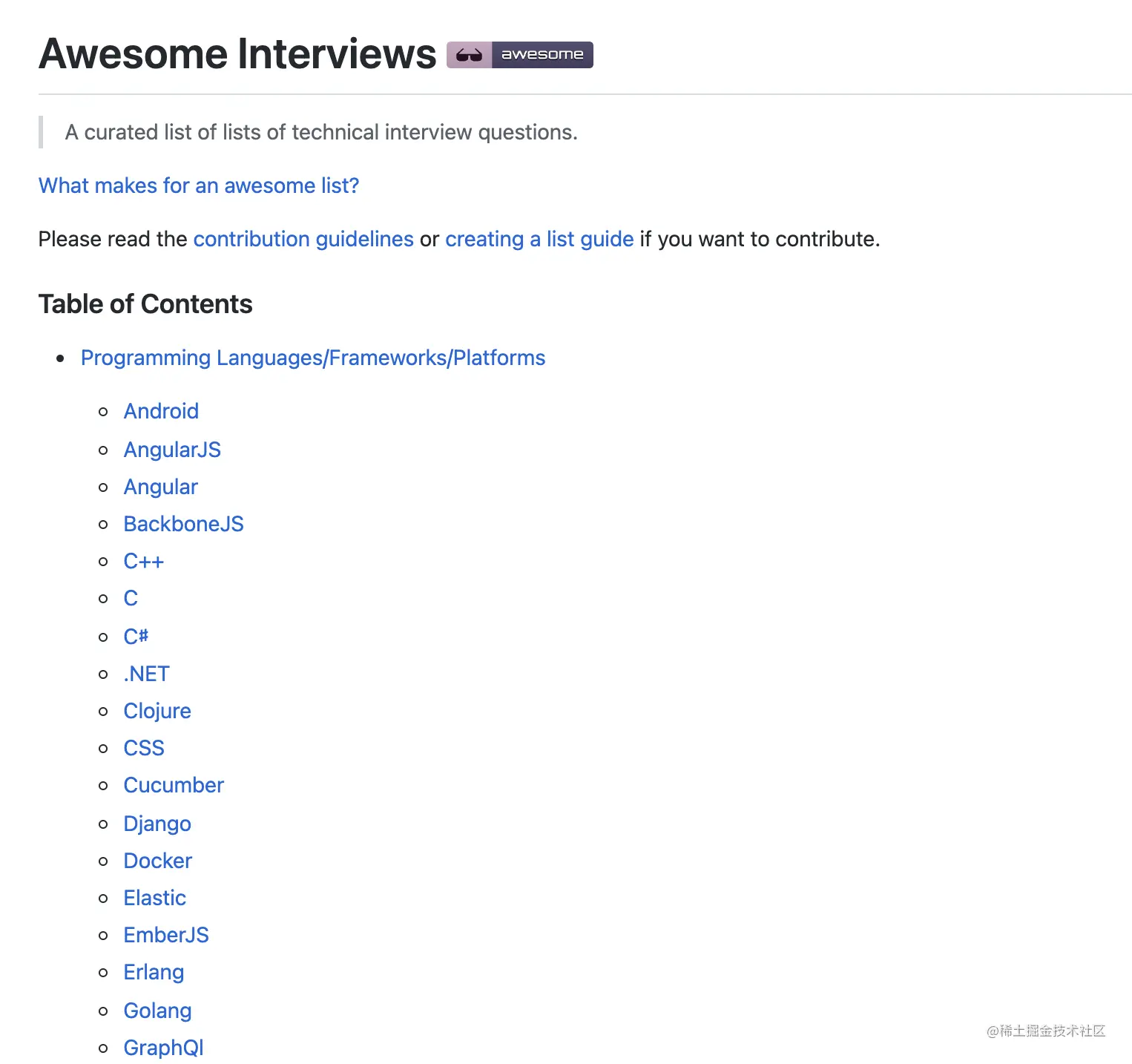The width and height of the screenshot is (1132, 1064).
Task: Navigate to the Django section
Action: 157,824
